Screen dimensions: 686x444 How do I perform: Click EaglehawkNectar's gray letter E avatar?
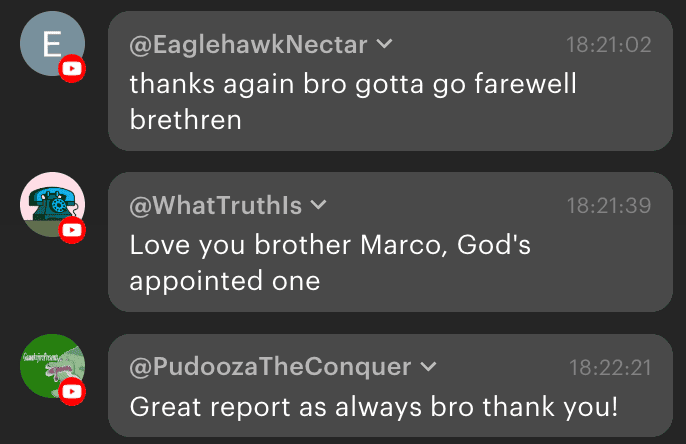(50, 42)
